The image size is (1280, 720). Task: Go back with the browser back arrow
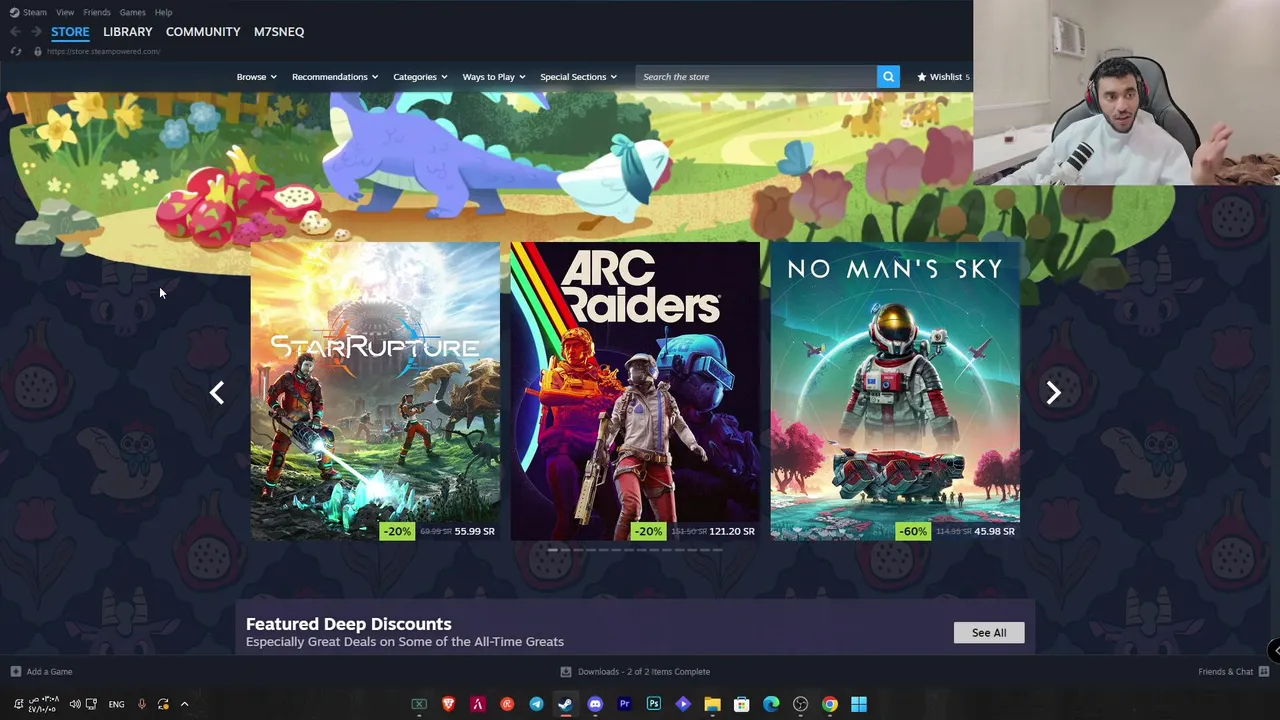tap(15, 32)
